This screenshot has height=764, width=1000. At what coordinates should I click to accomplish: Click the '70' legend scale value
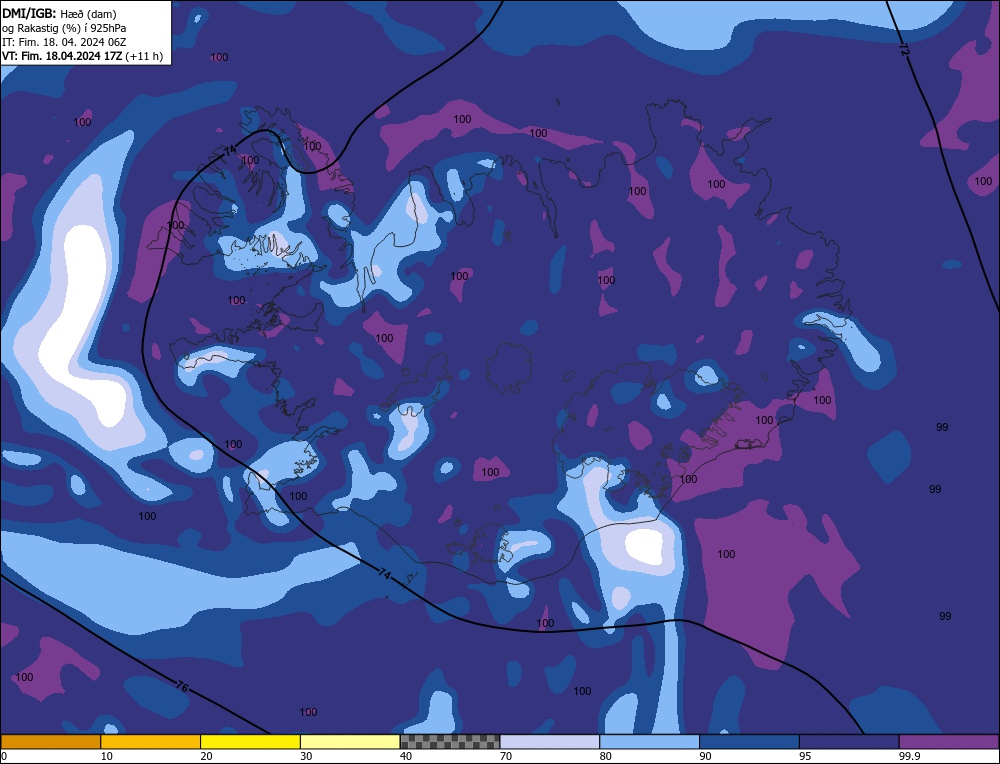506,756
